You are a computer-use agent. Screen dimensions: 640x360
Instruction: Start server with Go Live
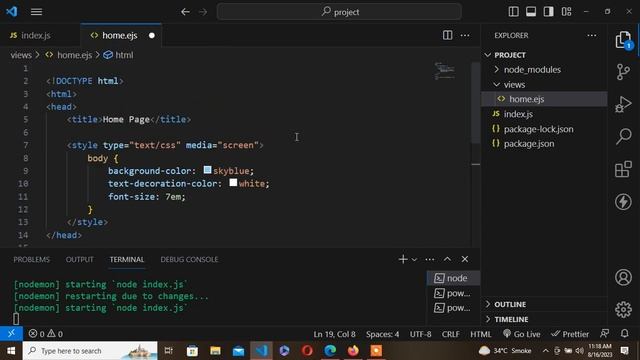pyautogui.click(x=522, y=334)
